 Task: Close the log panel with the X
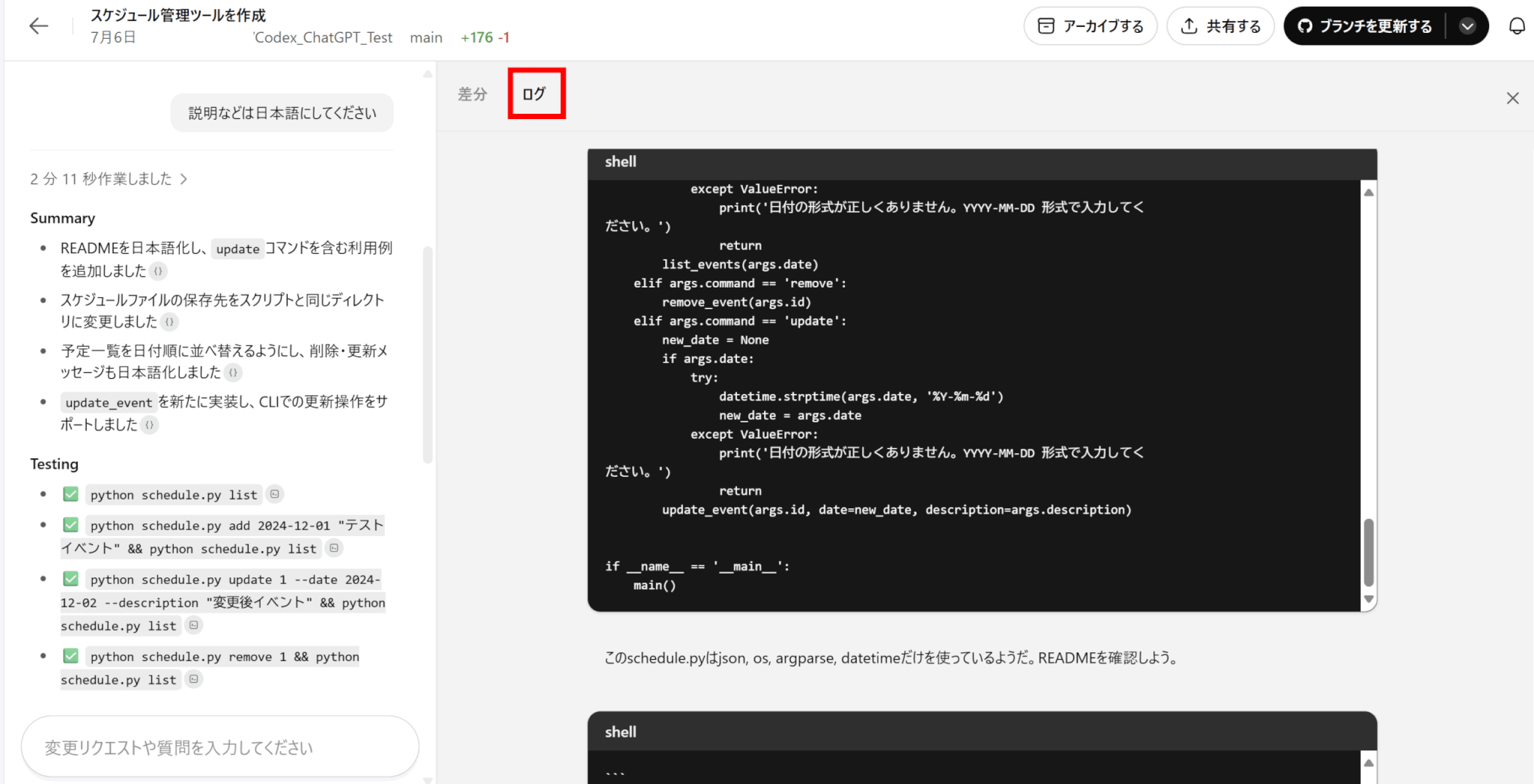pos(1513,98)
